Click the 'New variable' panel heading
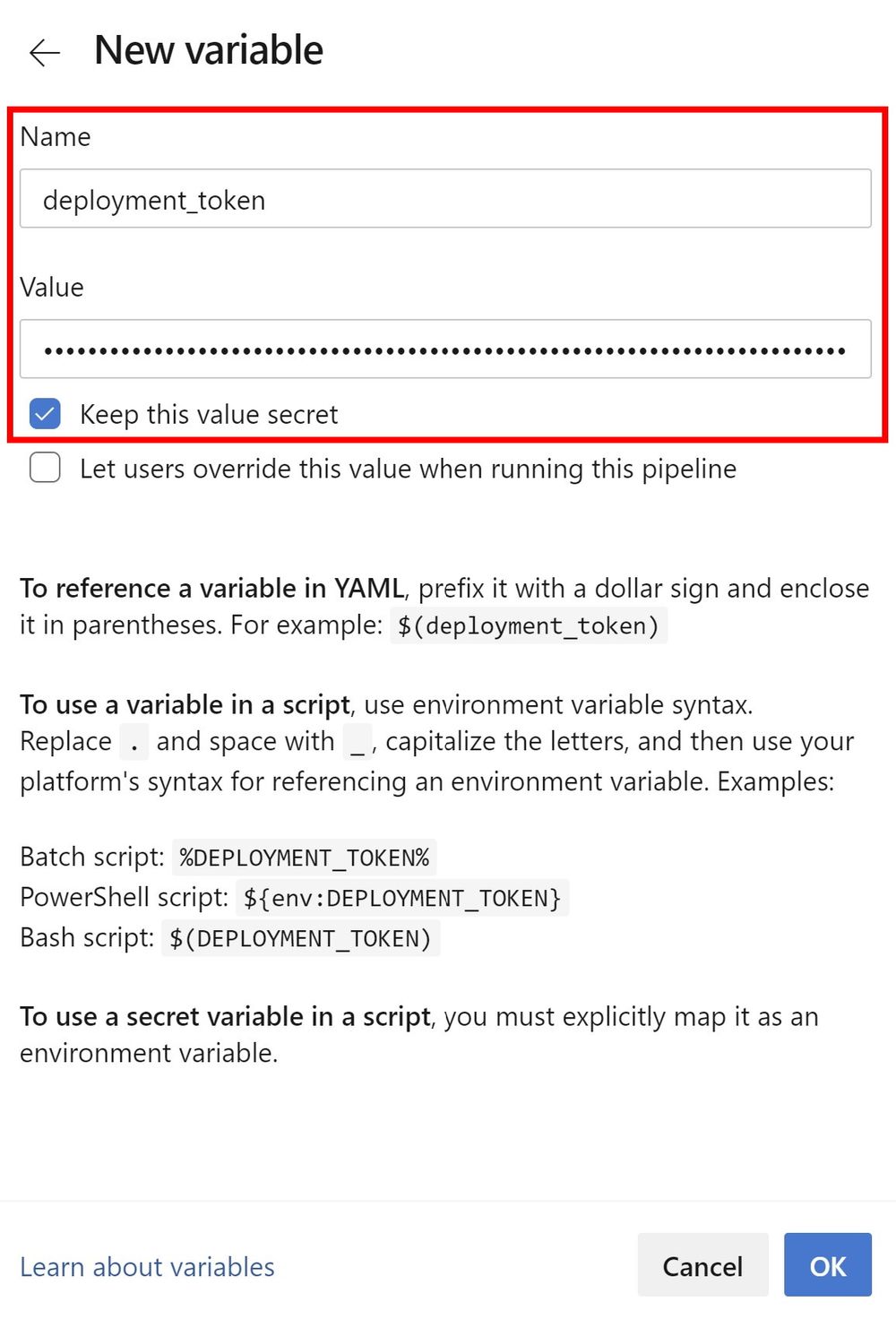Viewport: 896px width, 1319px height. [x=209, y=50]
